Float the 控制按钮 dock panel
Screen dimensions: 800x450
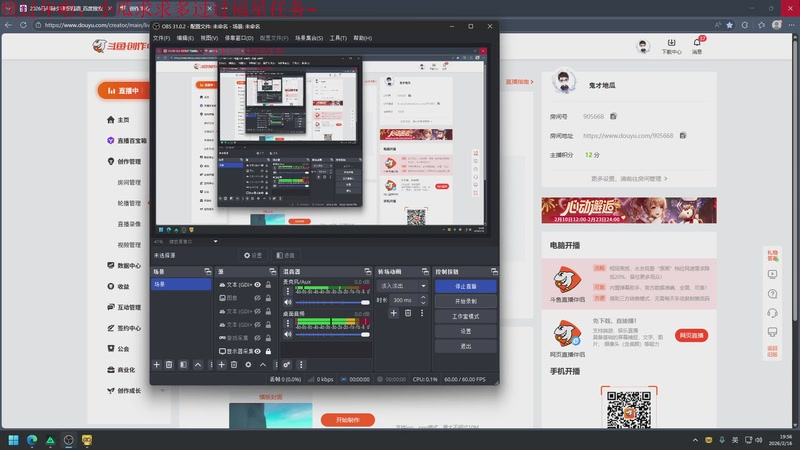point(494,271)
